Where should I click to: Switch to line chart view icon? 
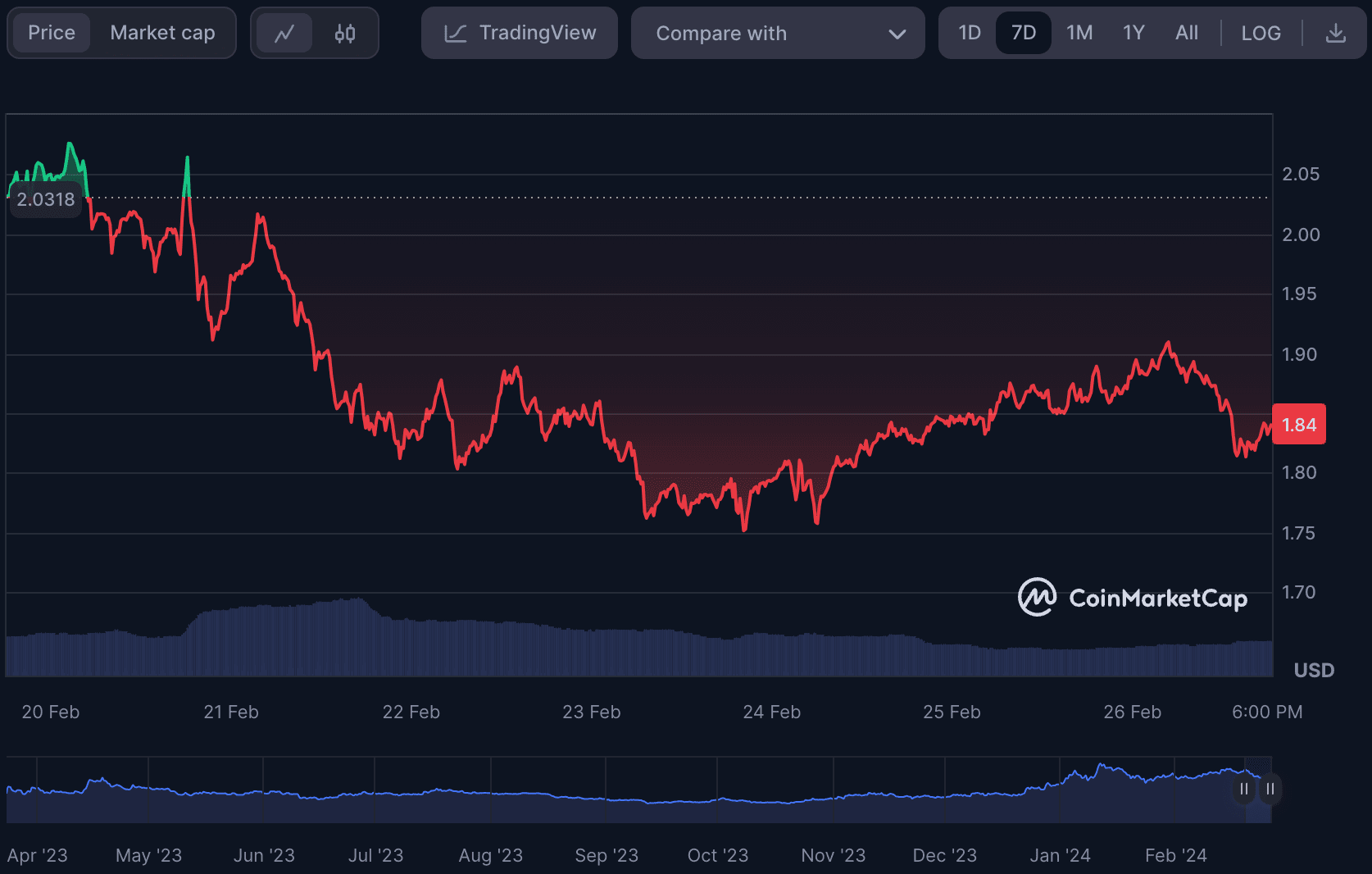pyautogui.click(x=284, y=34)
